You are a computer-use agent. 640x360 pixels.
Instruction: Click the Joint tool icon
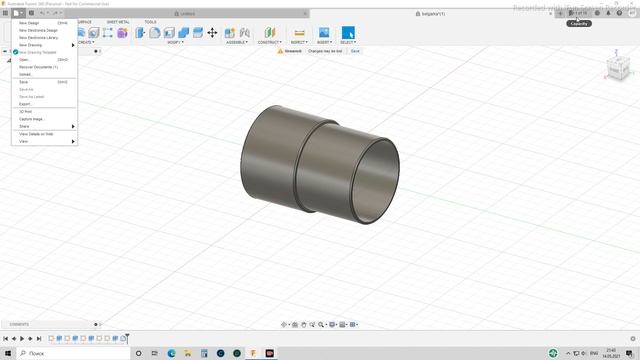[x=244, y=32]
